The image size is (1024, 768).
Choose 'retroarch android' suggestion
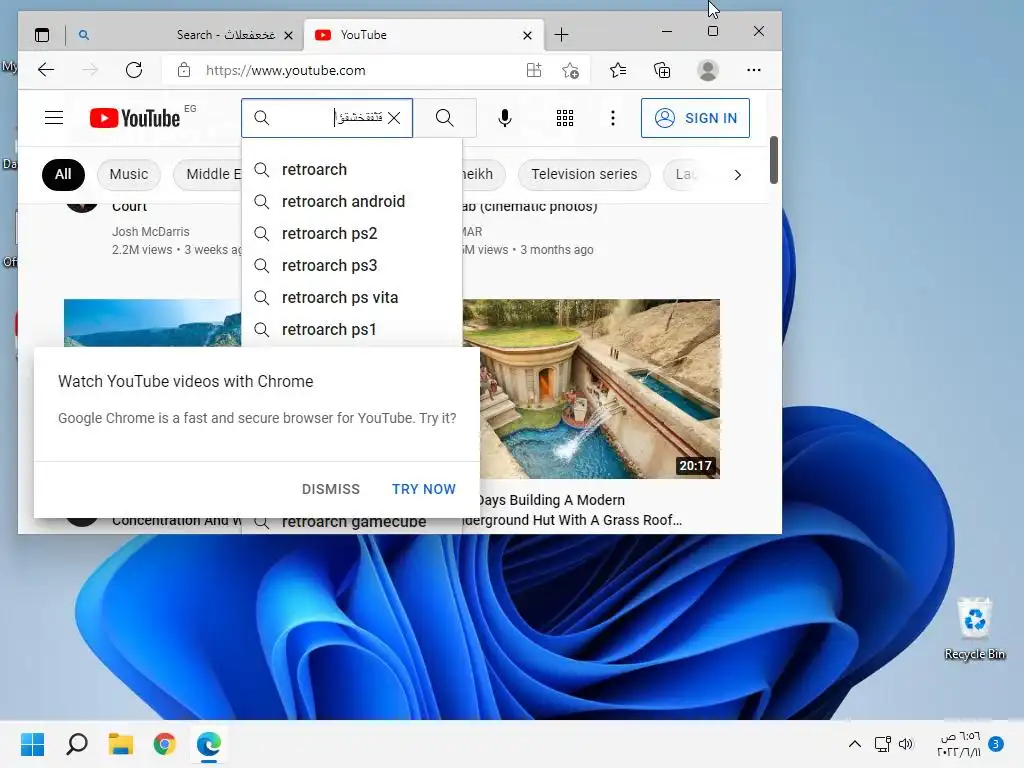tap(352, 202)
